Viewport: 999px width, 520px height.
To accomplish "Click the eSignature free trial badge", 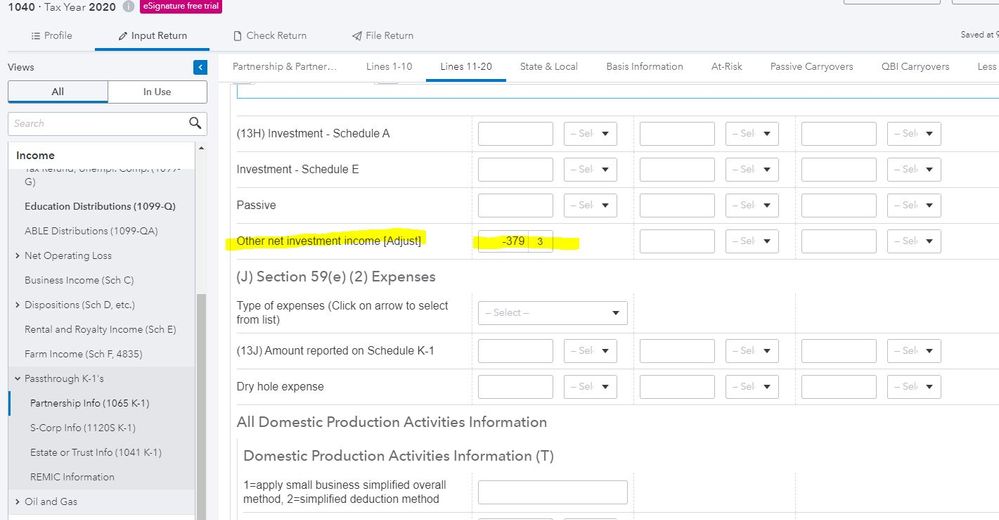I will (x=181, y=7).
